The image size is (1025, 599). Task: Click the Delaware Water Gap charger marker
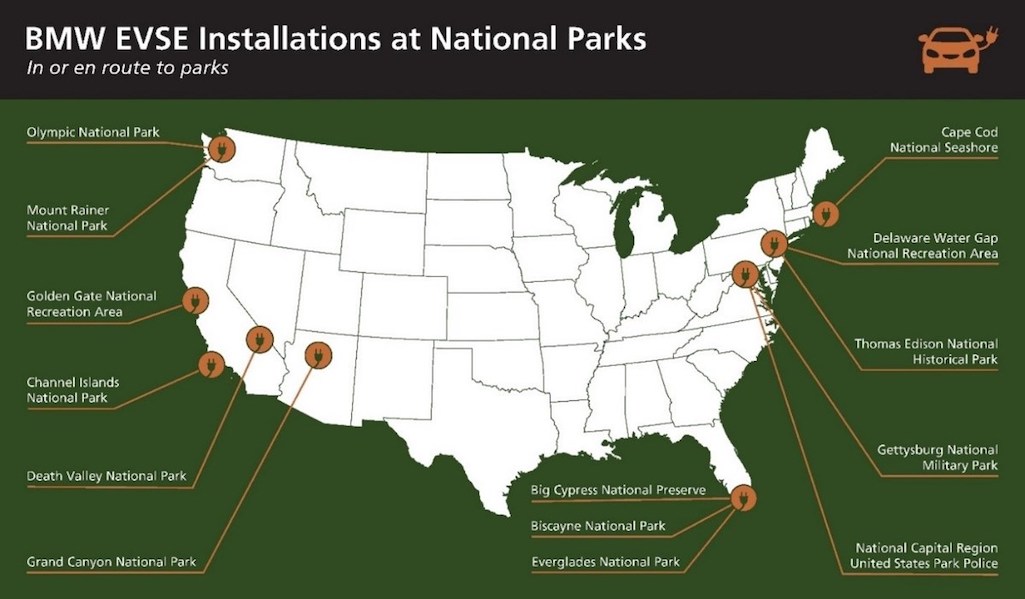point(774,244)
